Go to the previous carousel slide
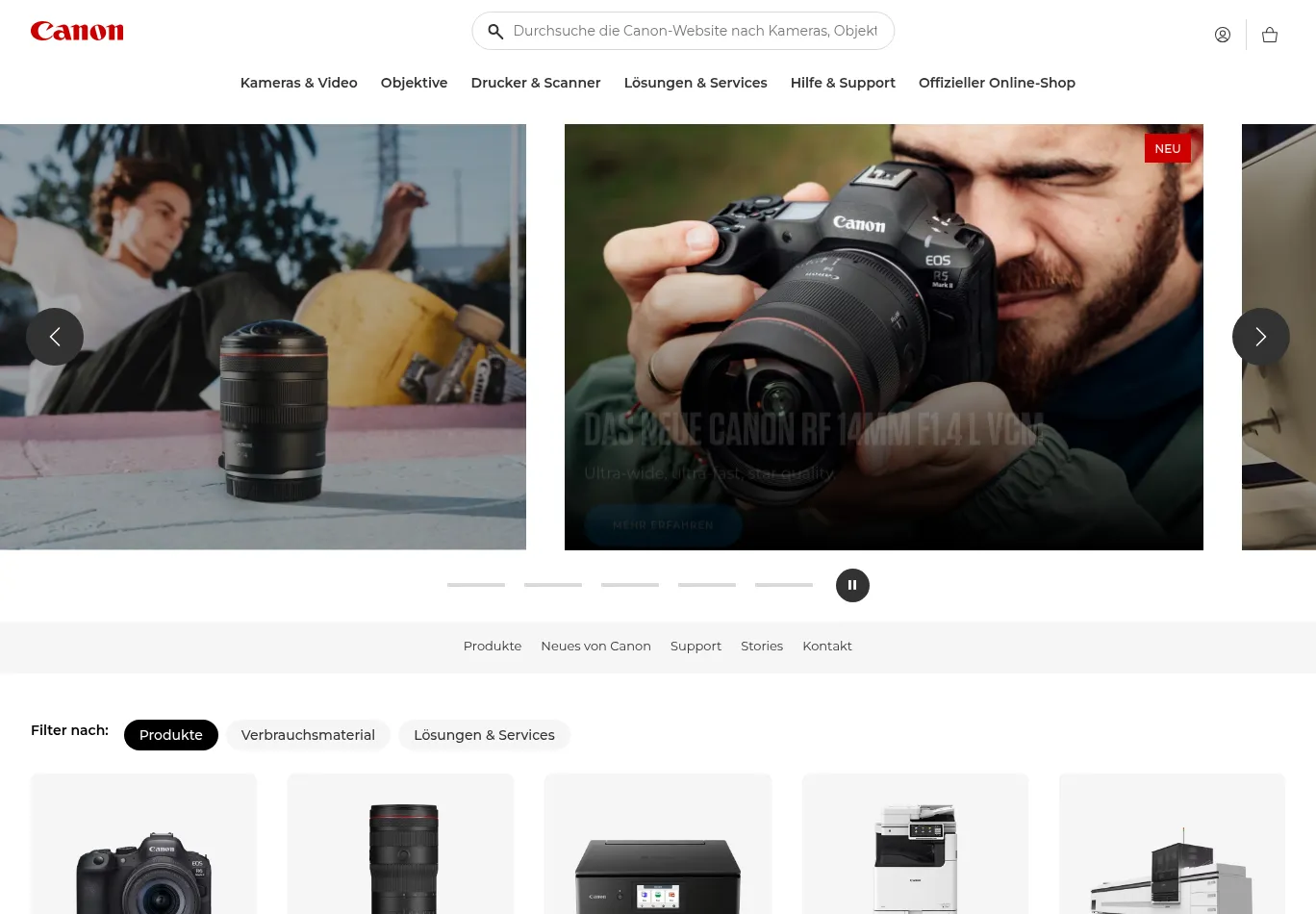This screenshot has height=914, width=1316. pyautogui.click(x=55, y=337)
